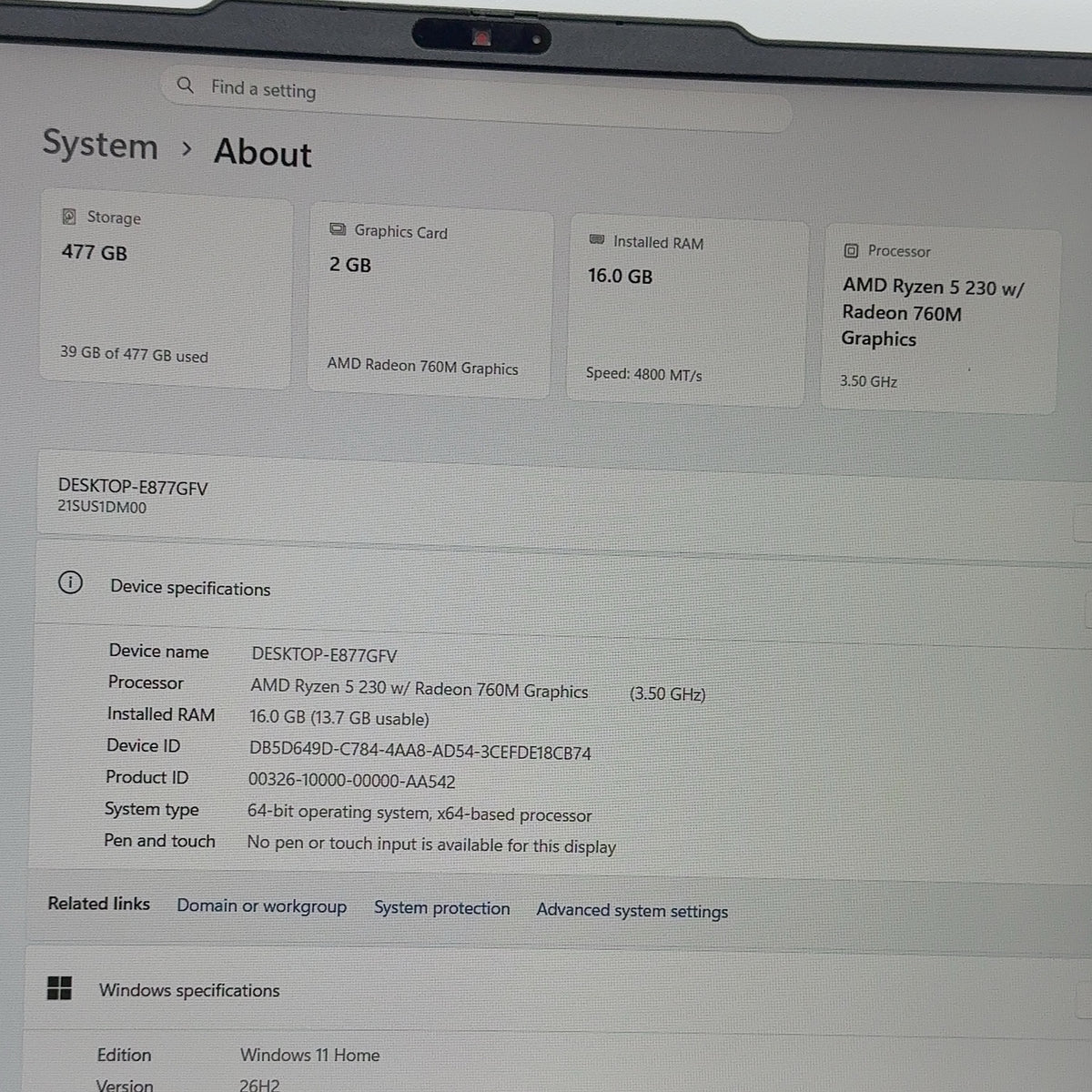This screenshot has height=1092, width=1092.
Task: Click the Device name value DESKTOP-E877GFV
Action: click(324, 654)
